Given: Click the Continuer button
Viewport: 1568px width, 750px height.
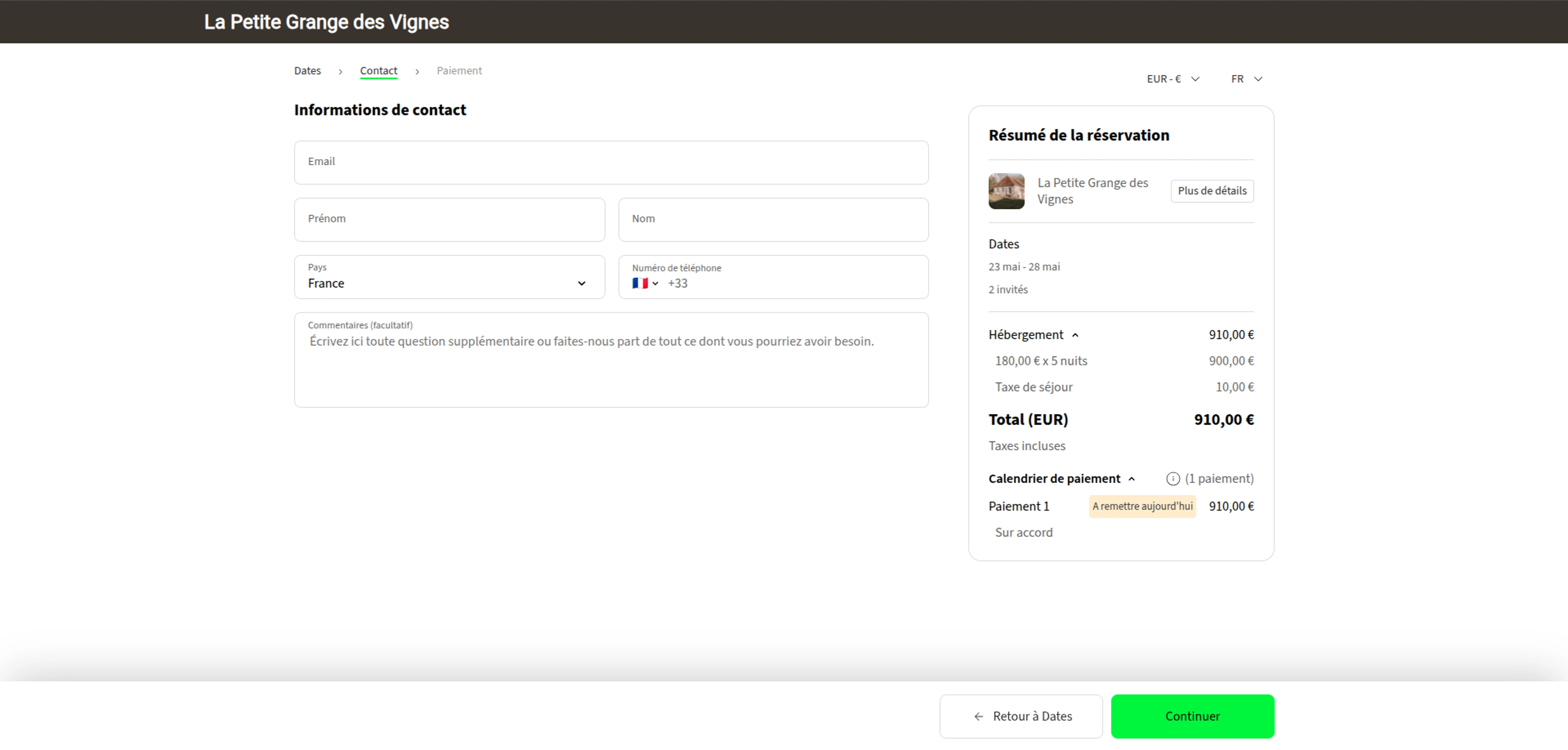Looking at the screenshot, I should [x=1192, y=717].
